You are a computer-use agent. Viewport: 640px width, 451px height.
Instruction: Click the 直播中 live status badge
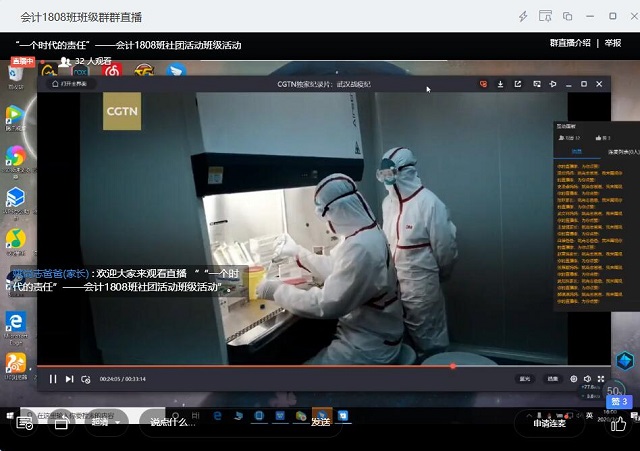22,61
